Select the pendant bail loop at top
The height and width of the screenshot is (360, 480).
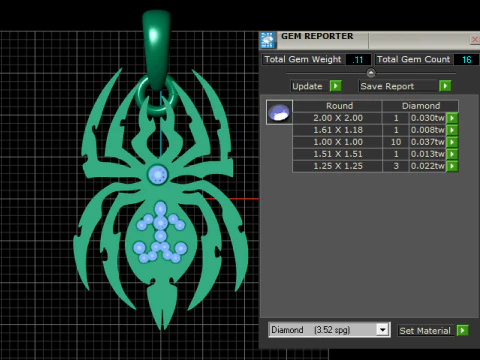(x=156, y=49)
